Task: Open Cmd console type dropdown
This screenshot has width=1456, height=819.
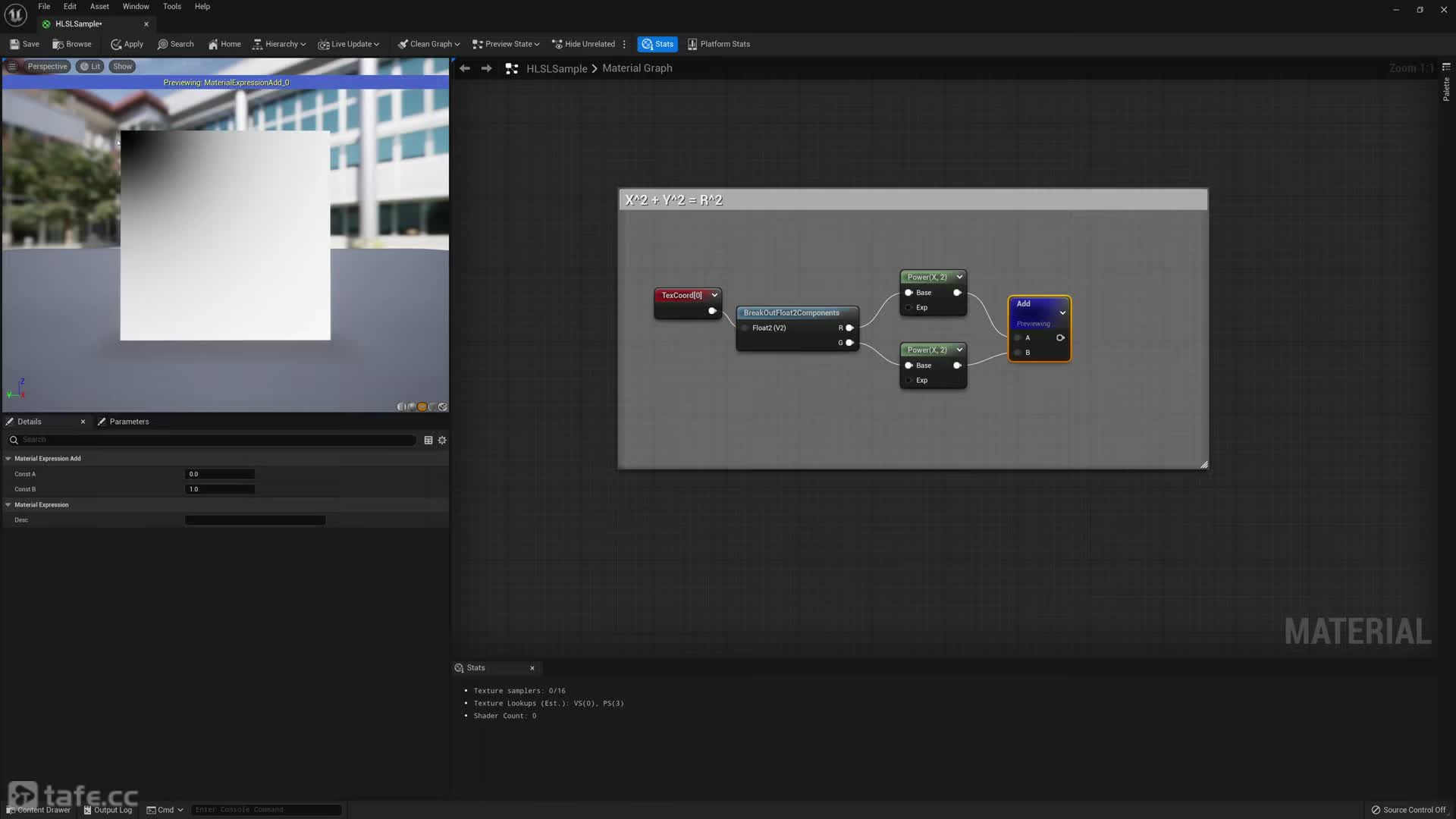Action: [x=165, y=810]
